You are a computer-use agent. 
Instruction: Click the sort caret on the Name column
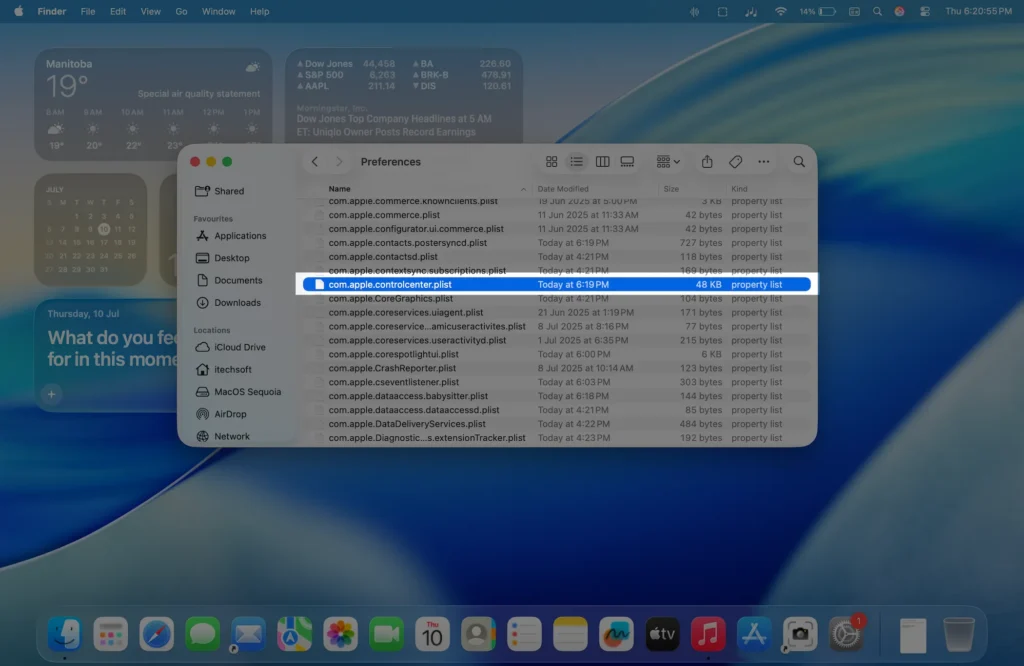524,188
